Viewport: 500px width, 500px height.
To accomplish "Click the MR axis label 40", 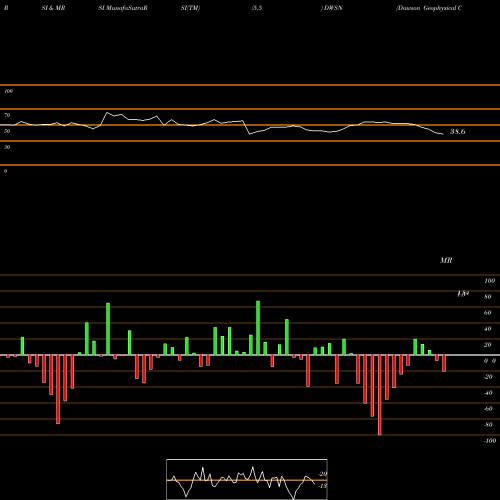I will (x=488, y=329).
